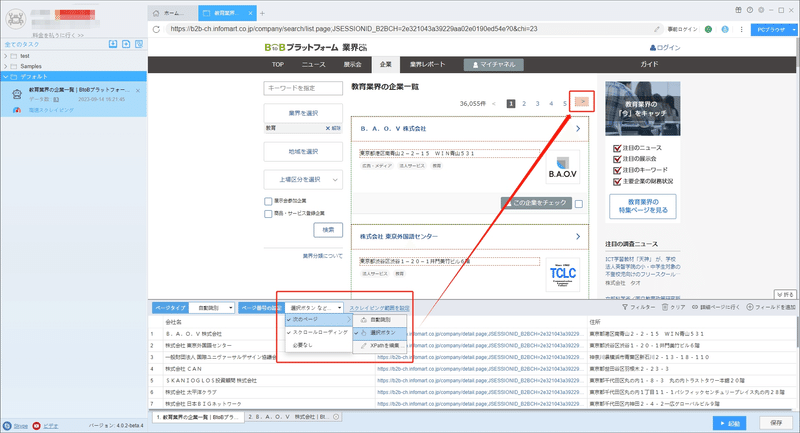Open the ガイド nav item
Image resolution: width=800 pixels, height=433 pixels.
(x=649, y=64)
